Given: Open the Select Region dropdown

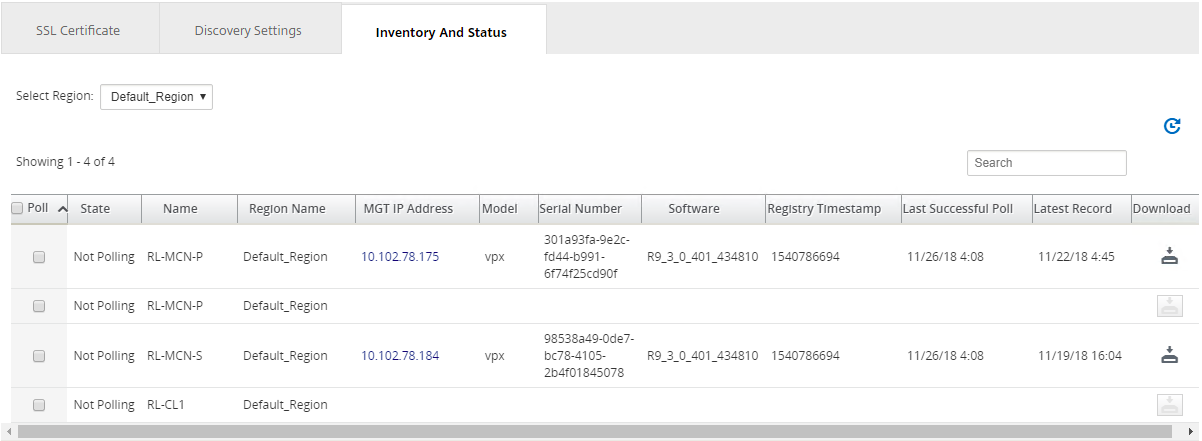Looking at the screenshot, I should point(156,97).
